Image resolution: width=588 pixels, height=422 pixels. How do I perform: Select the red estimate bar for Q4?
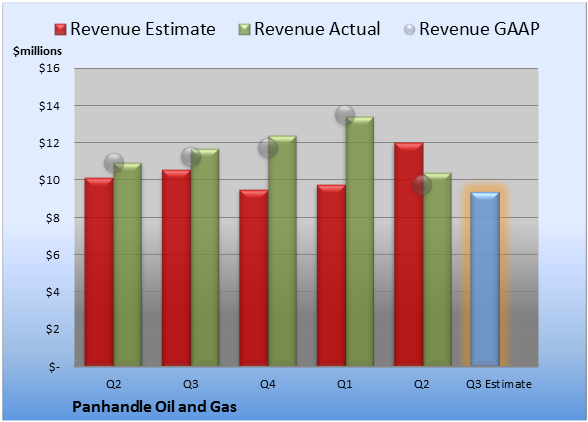(x=254, y=278)
